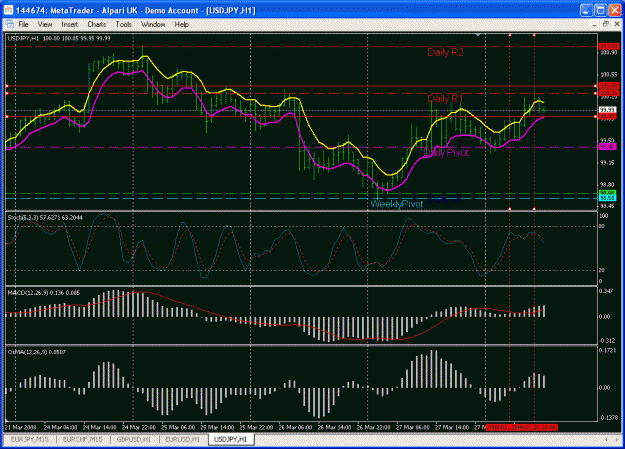Click the Daily S1 label

[445, 199]
